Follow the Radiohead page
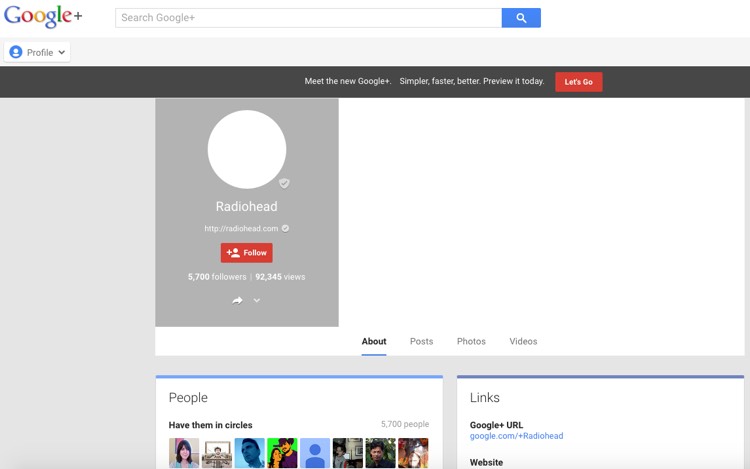This screenshot has height=469, width=750. (x=246, y=252)
